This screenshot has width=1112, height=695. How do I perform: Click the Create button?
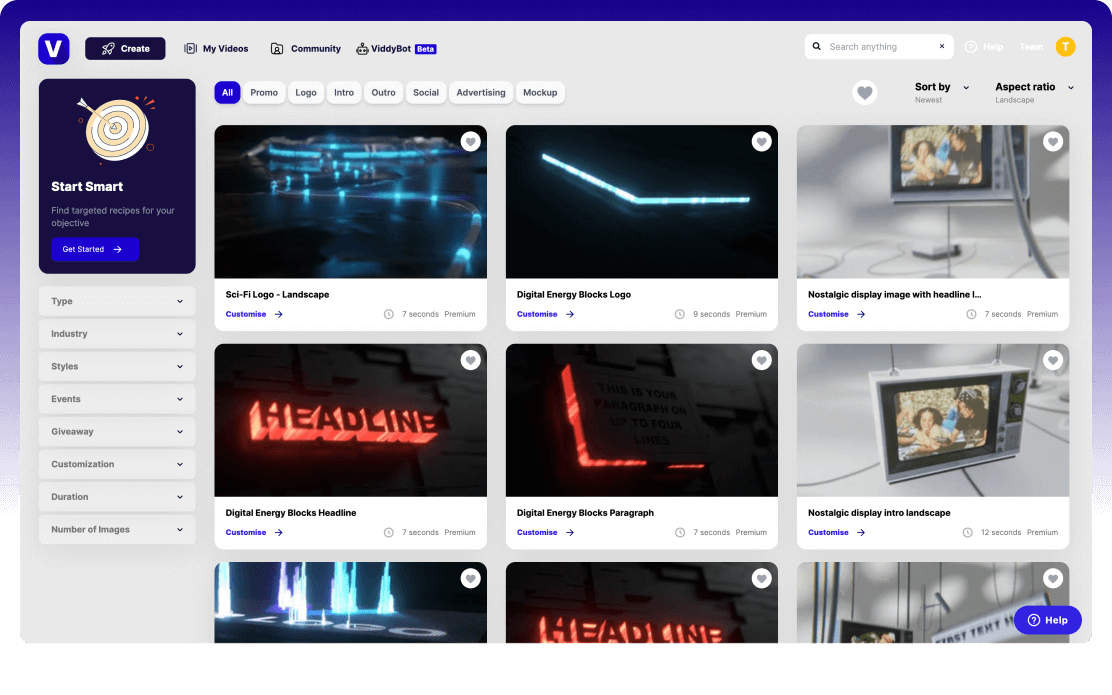click(x=125, y=48)
